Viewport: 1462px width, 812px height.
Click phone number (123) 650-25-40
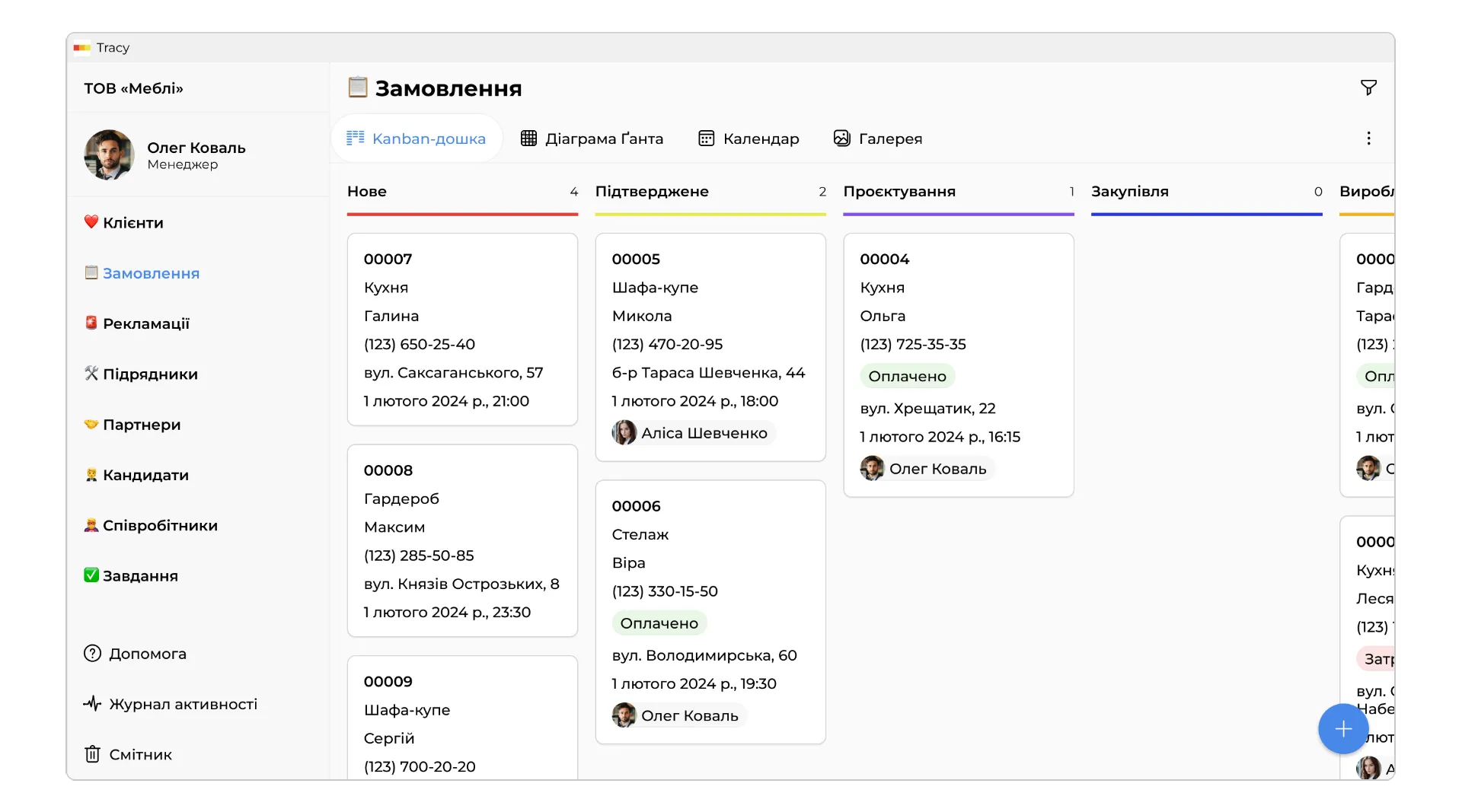[x=420, y=344]
